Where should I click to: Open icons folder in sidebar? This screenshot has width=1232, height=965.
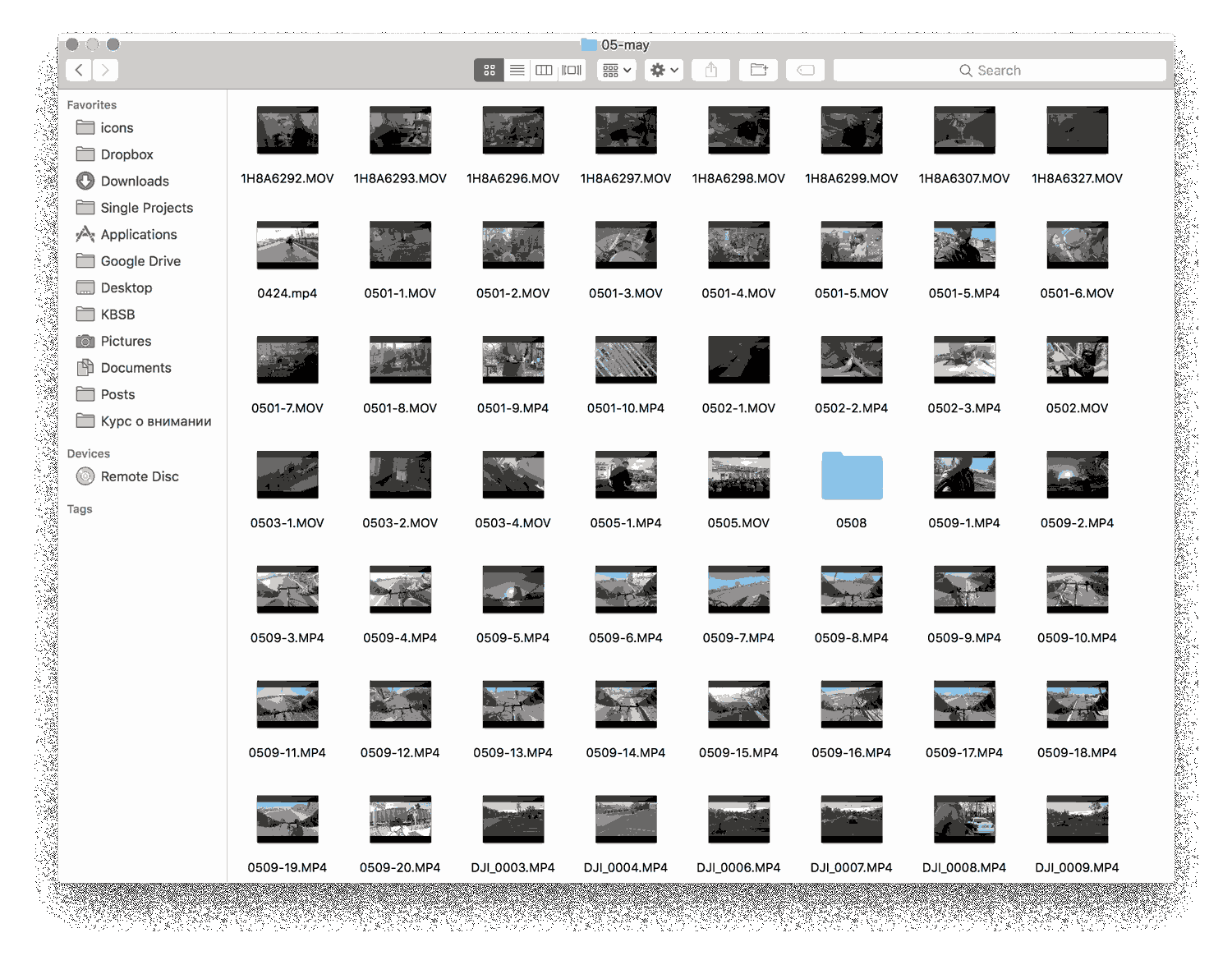pyautogui.click(x=116, y=128)
